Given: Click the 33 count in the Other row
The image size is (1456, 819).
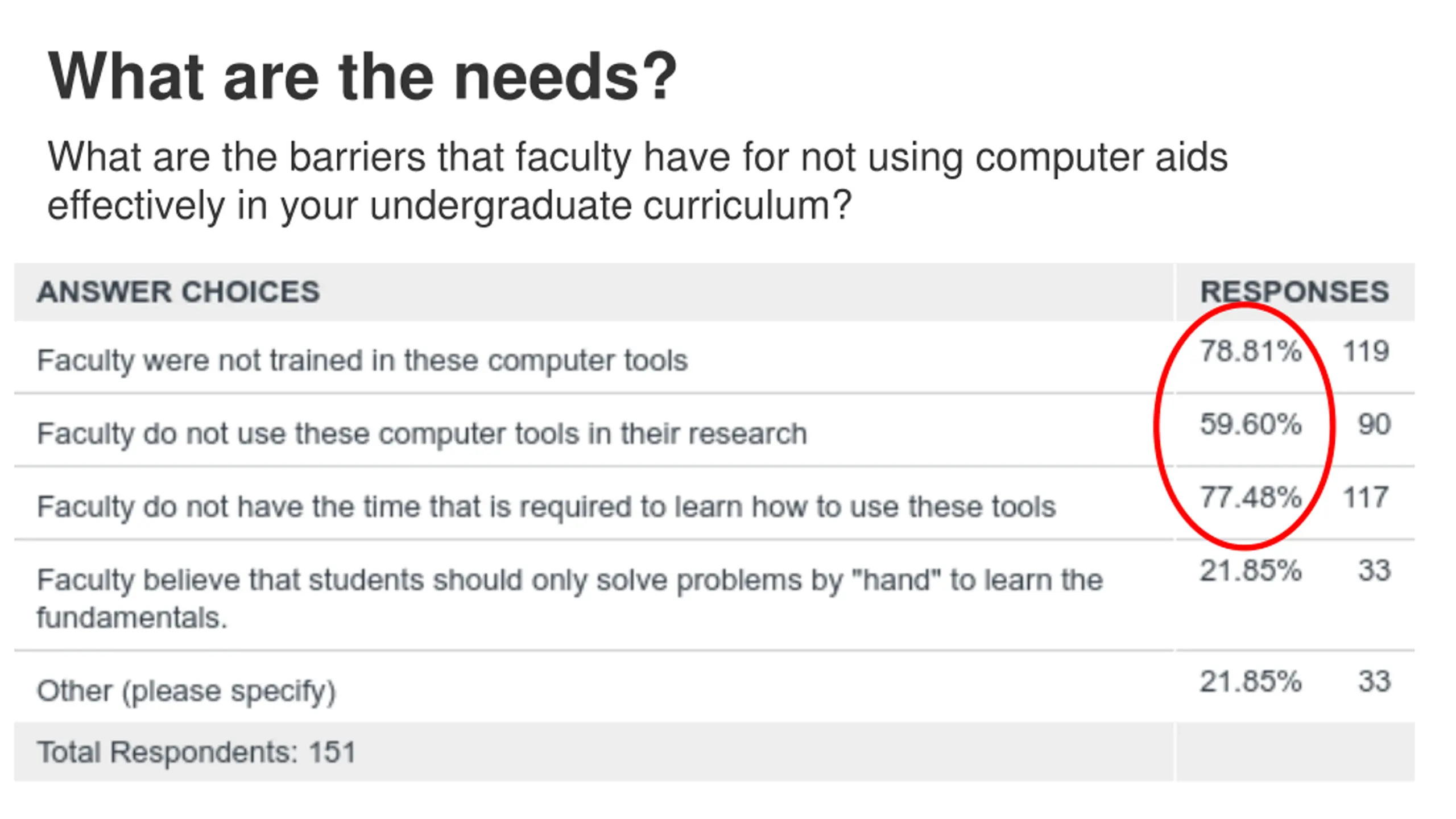Looking at the screenshot, I should [x=1374, y=681].
